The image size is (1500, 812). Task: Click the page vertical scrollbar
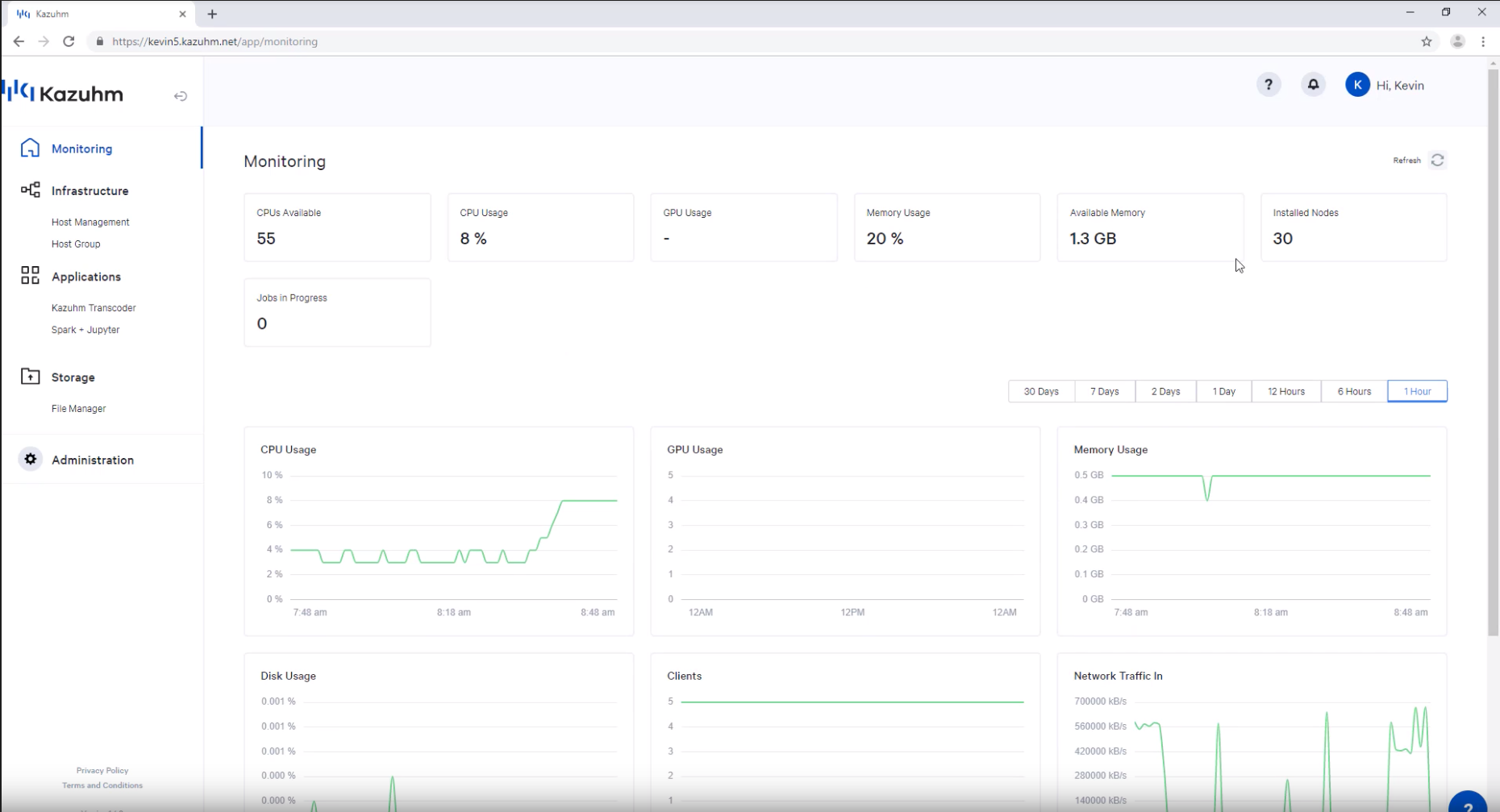1493,347
